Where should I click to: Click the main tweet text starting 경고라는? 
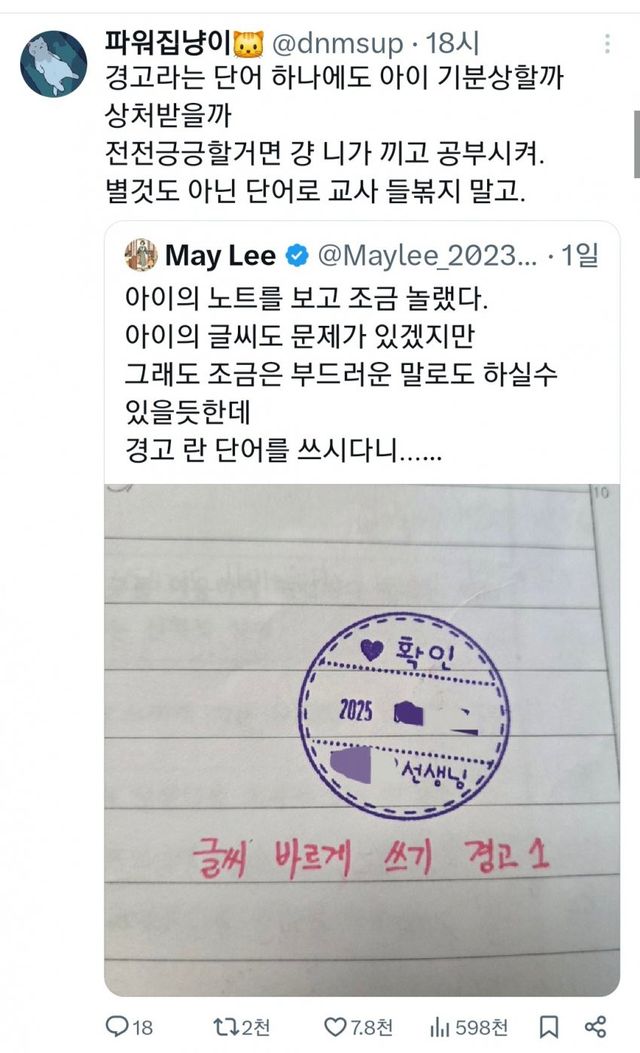point(334,134)
